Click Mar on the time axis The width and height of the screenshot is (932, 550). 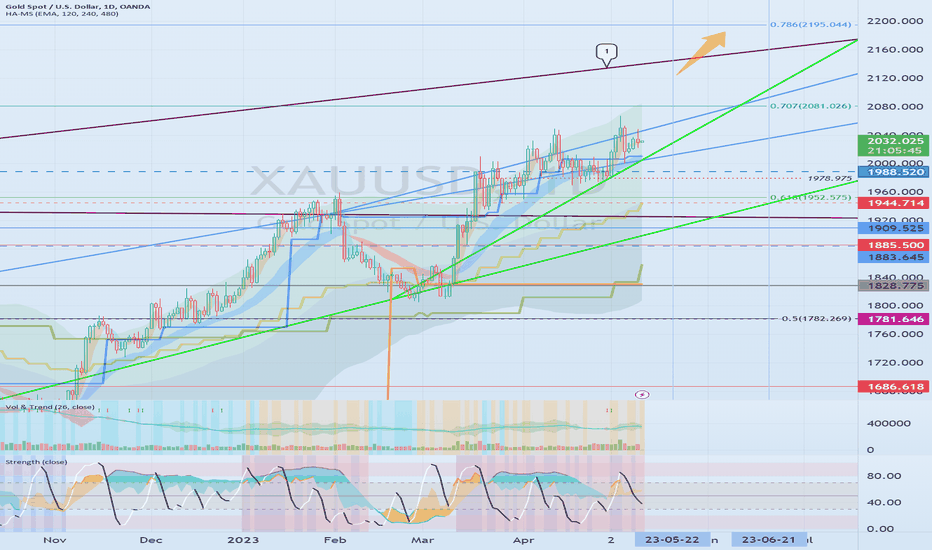point(423,540)
